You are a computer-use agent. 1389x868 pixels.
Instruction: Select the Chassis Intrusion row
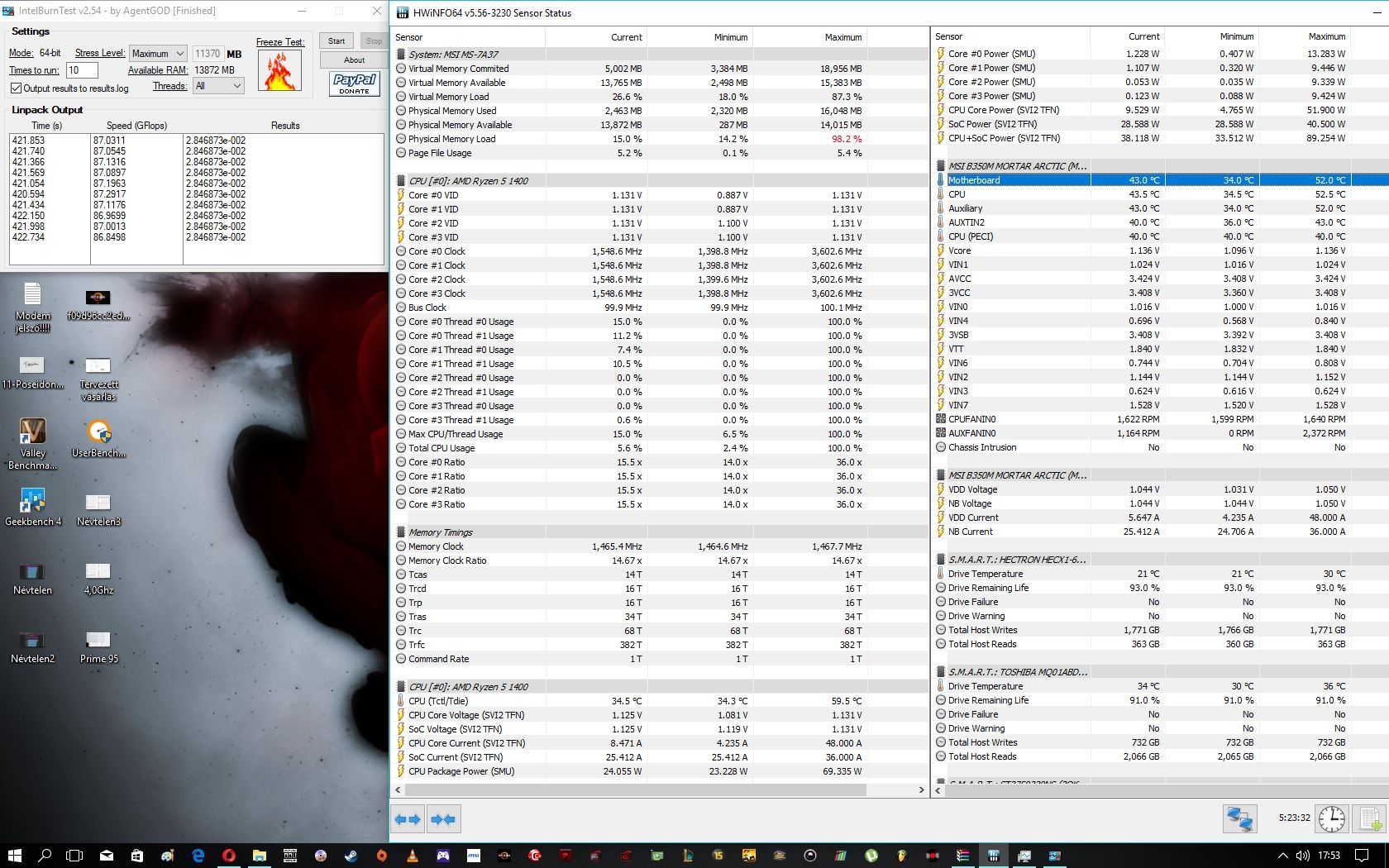1160,447
